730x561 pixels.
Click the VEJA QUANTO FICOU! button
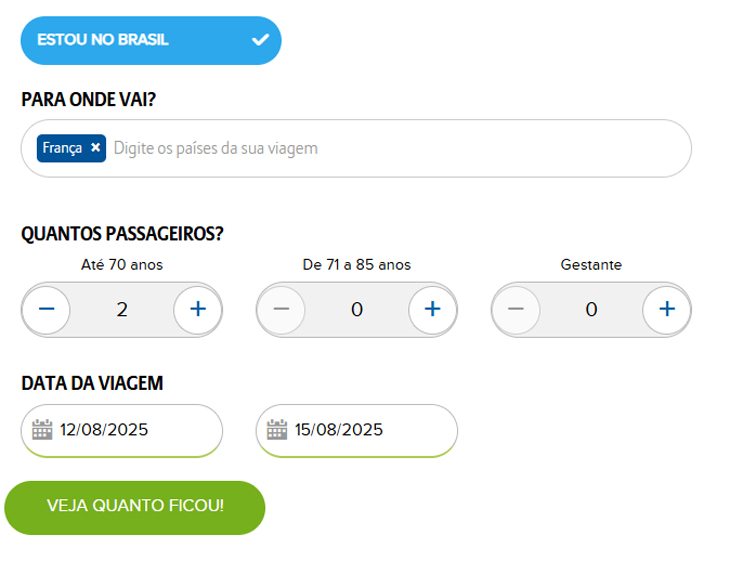click(x=135, y=507)
